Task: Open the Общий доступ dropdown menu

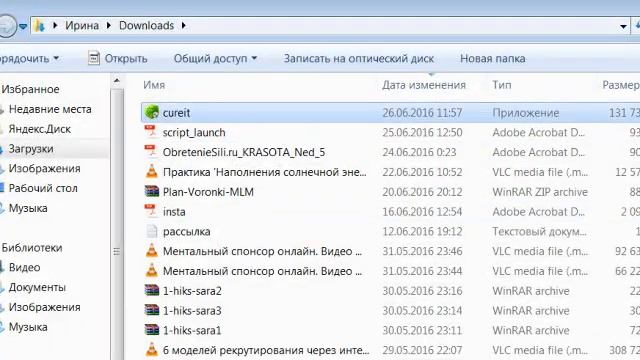Action: (216, 58)
